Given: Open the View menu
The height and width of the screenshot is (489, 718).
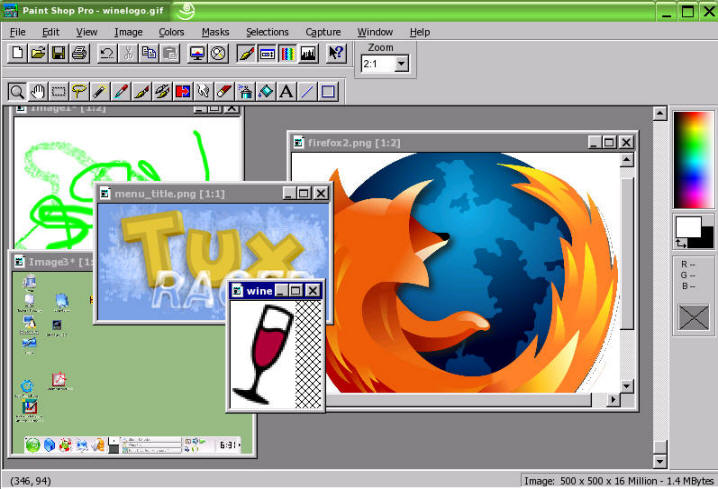Looking at the screenshot, I should [x=87, y=32].
